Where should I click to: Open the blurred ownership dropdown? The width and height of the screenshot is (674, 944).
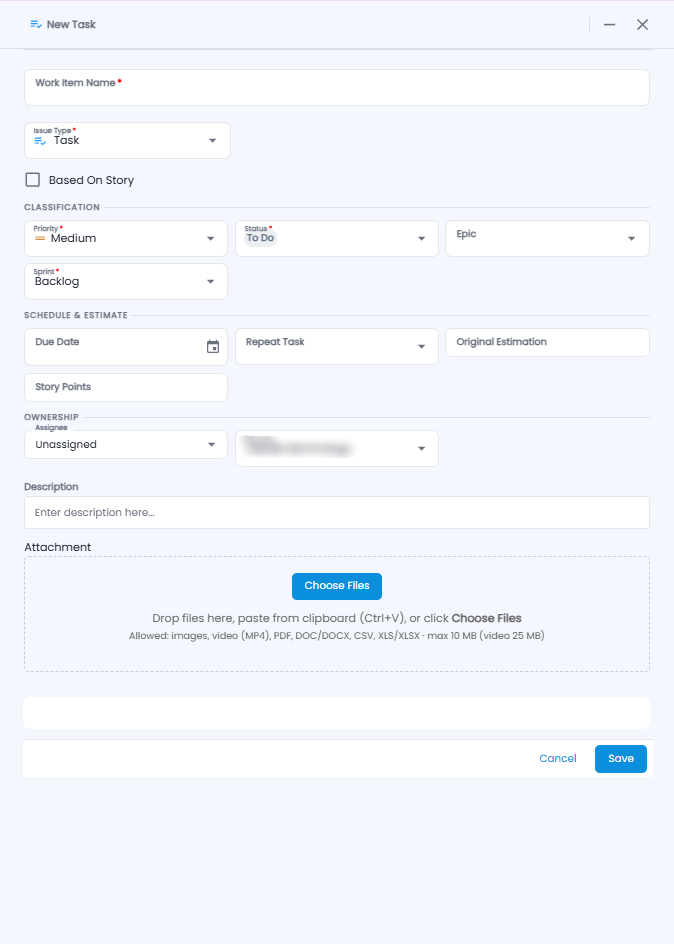tap(336, 449)
